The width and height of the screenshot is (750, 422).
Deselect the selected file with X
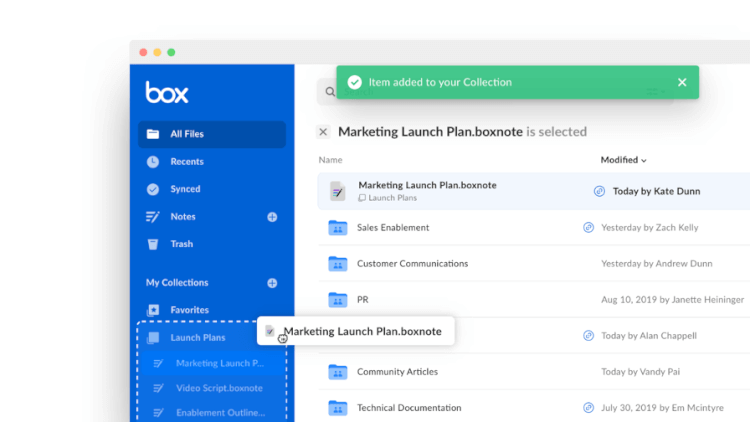click(323, 132)
